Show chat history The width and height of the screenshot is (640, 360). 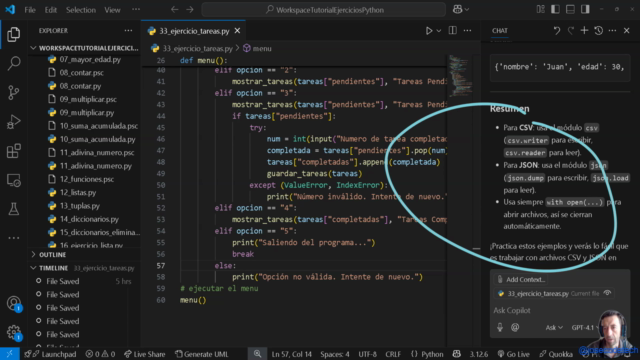[598, 31]
